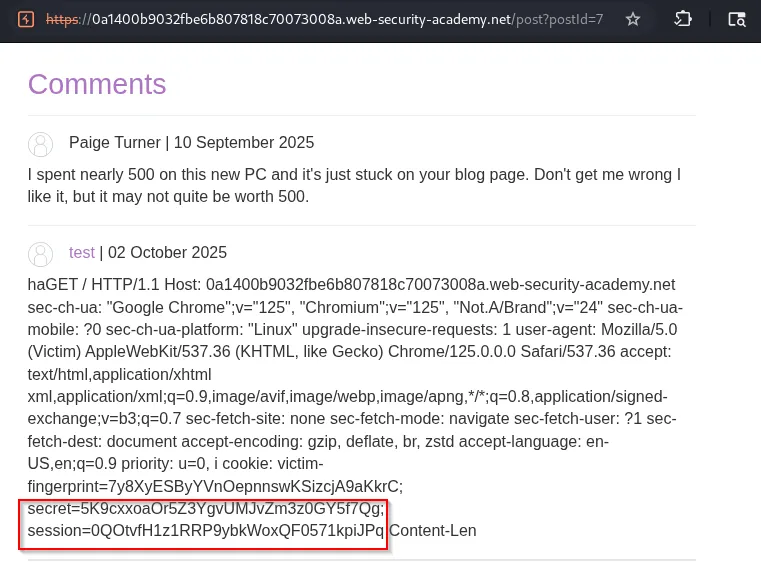Screen dimensions: 761x580
Task: Click the leaked session cookie text
Action: (x=205, y=531)
